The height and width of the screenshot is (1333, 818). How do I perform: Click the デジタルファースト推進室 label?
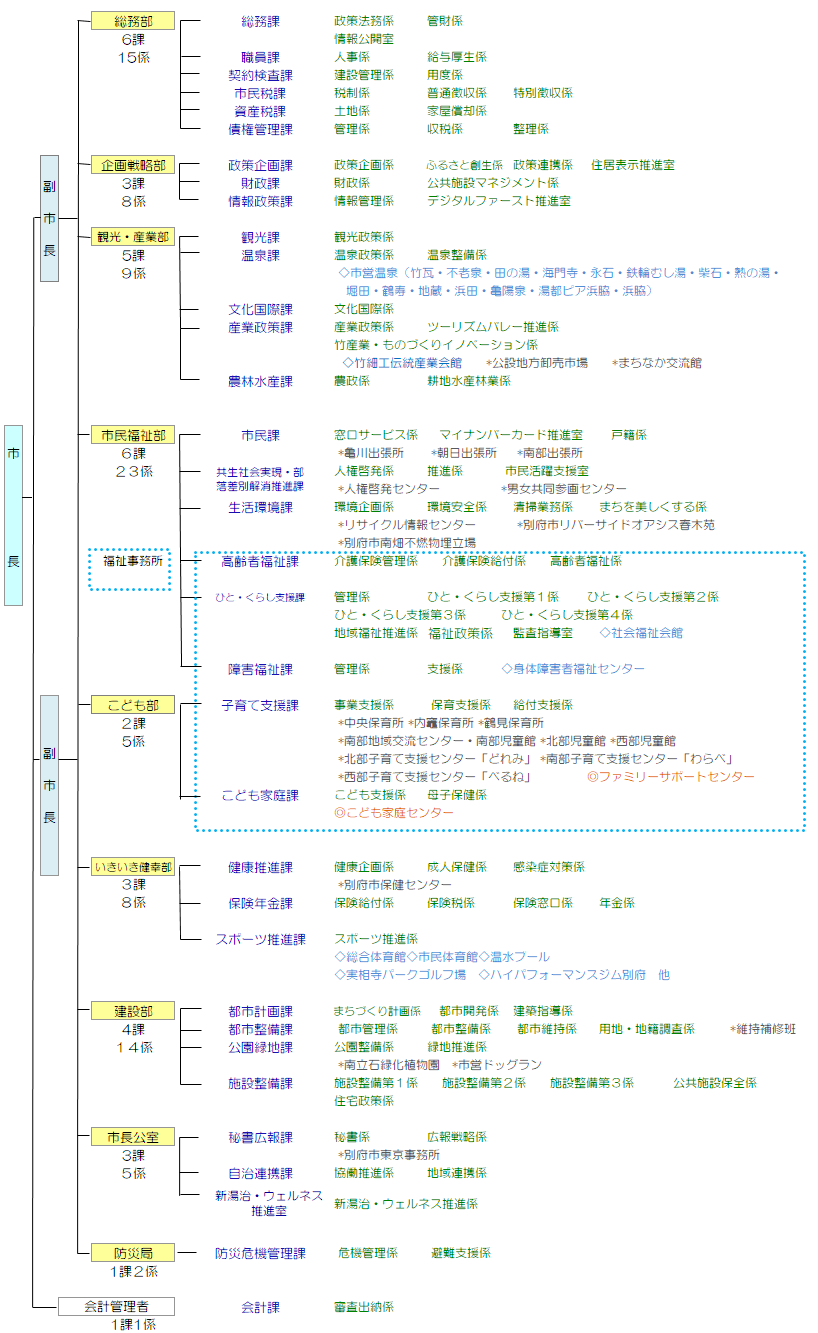click(x=498, y=201)
